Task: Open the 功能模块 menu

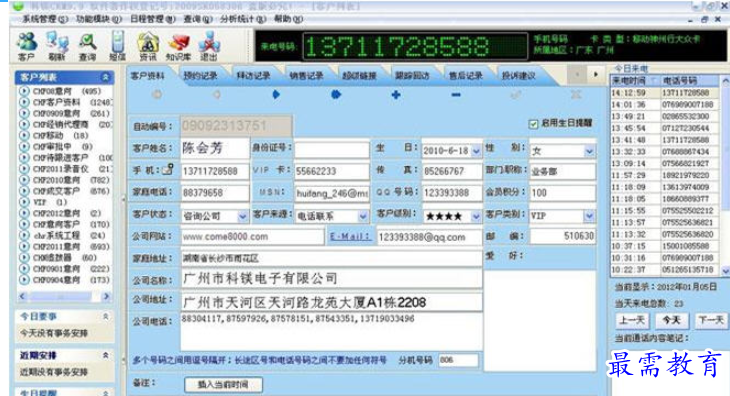Action: (x=99, y=19)
